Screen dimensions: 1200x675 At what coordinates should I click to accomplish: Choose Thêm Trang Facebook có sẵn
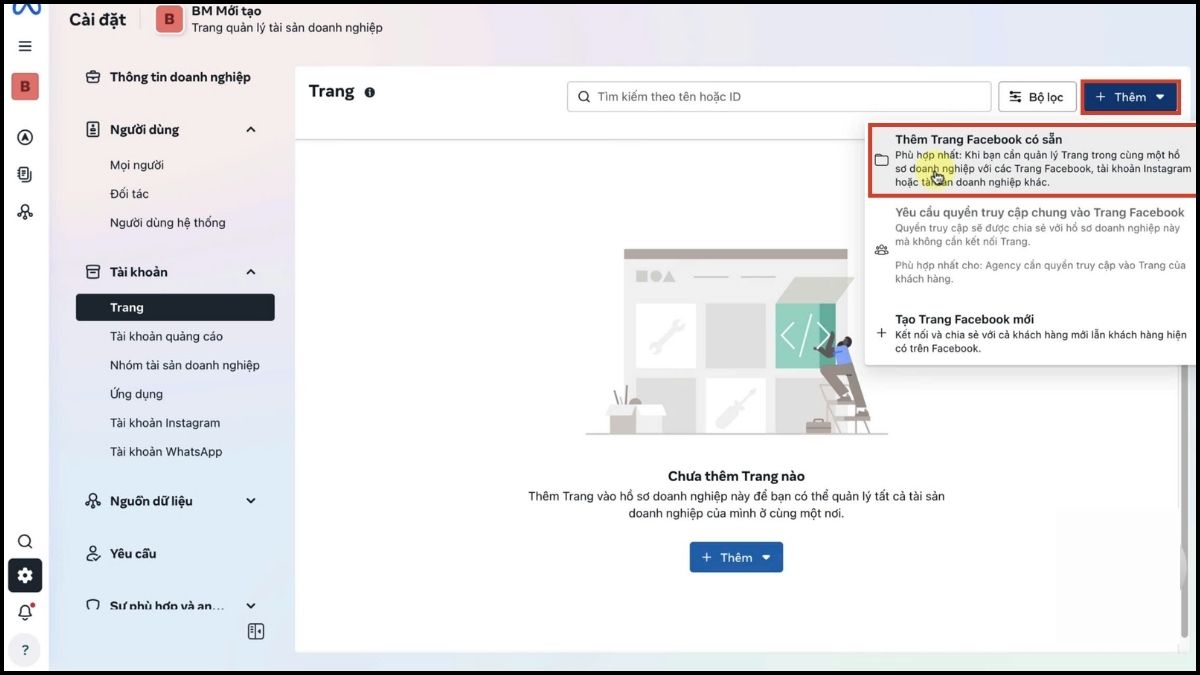coord(1032,160)
